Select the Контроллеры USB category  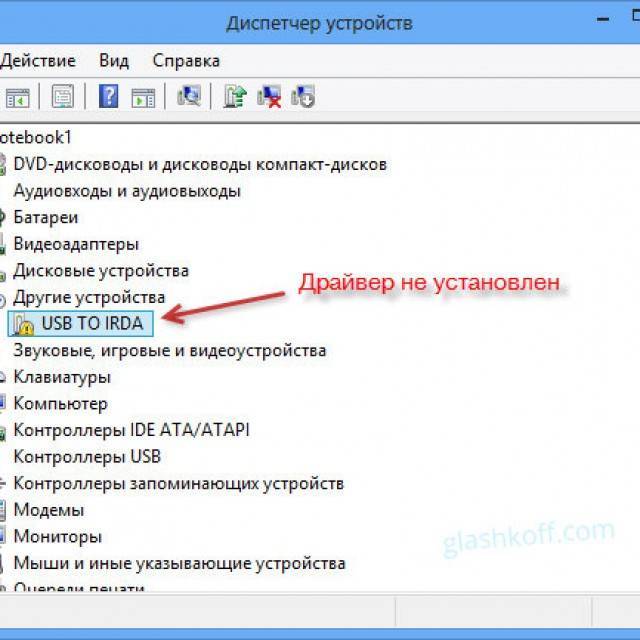click(x=87, y=457)
